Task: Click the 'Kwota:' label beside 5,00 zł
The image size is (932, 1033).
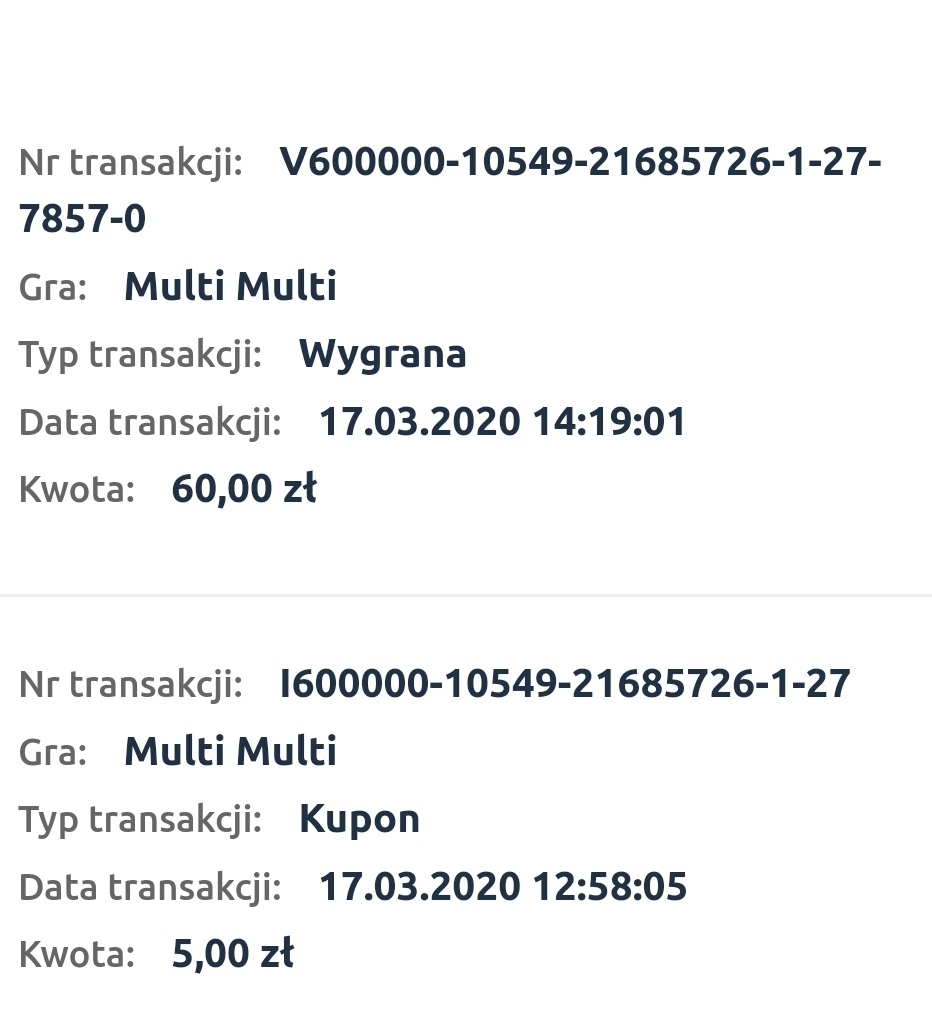Action: click(77, 954)
